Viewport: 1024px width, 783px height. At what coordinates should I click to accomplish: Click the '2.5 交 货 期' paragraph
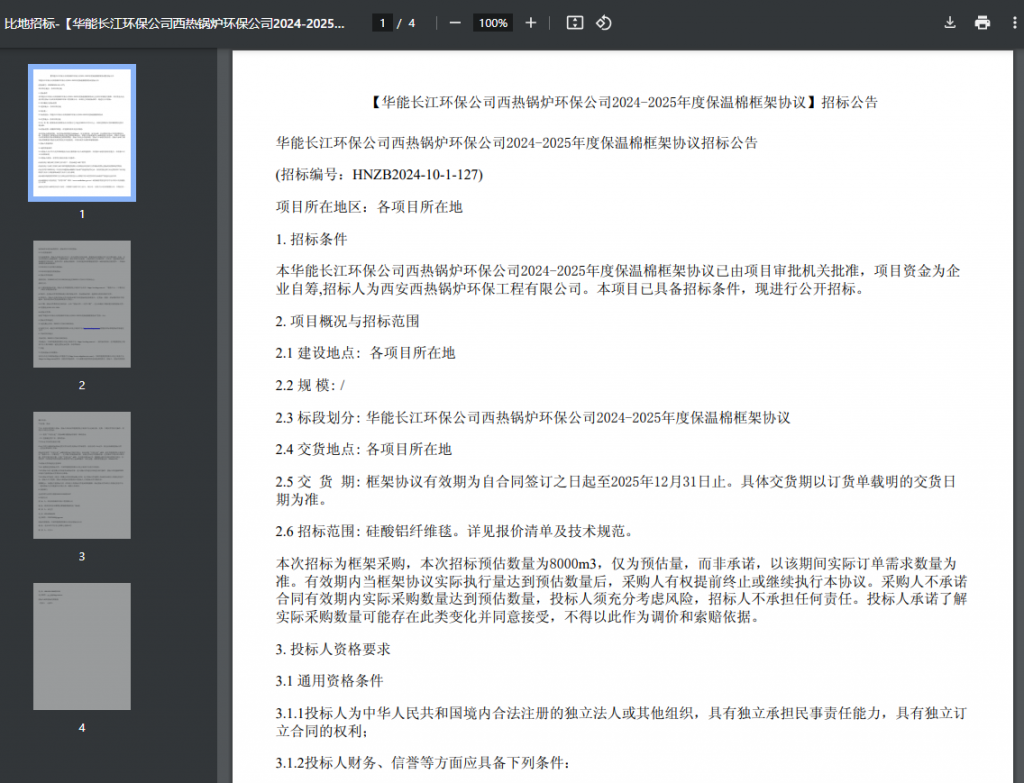point(616,490)
